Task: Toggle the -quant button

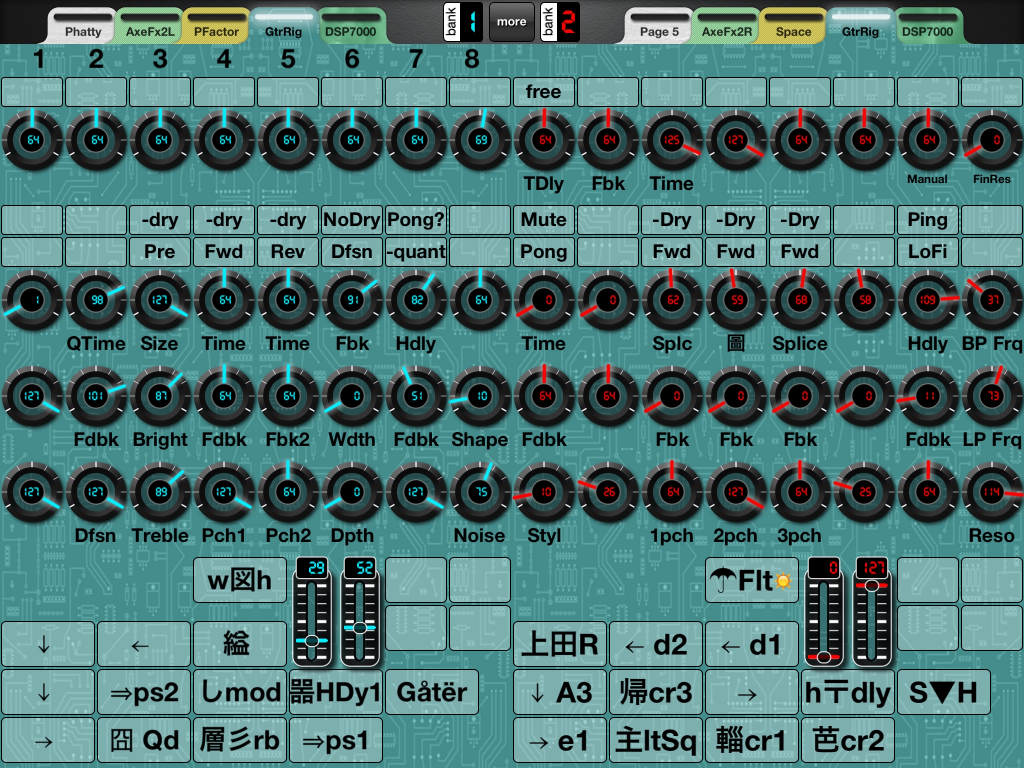Action: 415,251
